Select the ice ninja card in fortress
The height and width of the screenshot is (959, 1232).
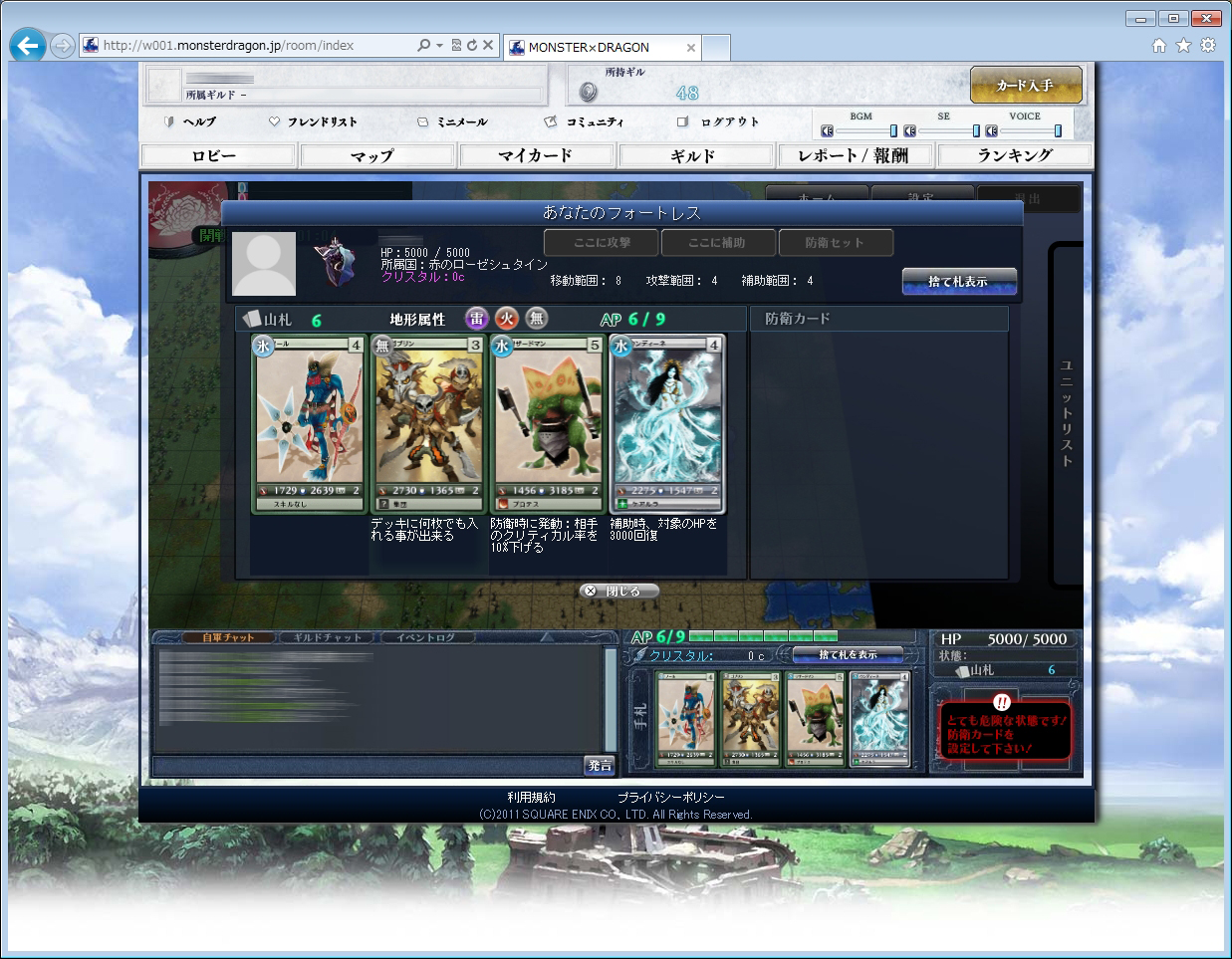point(308,423)
